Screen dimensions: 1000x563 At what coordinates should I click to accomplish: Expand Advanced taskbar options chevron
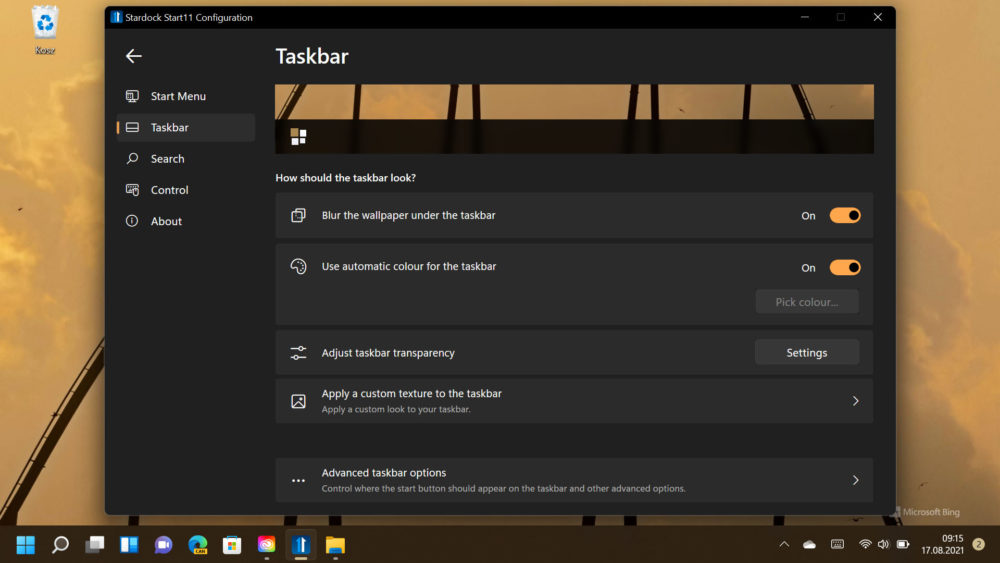[x=855, y=480]
